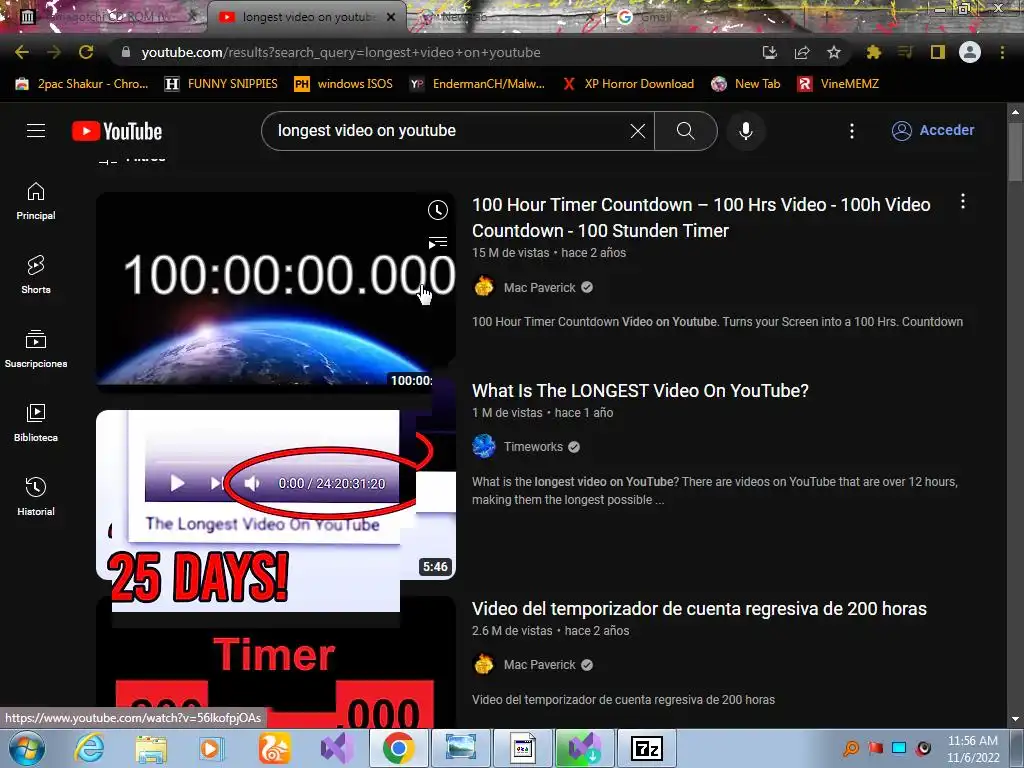The image size is (1024, 768).
Task: Share this page from the address bar
Action: click(x=802, y=52)
